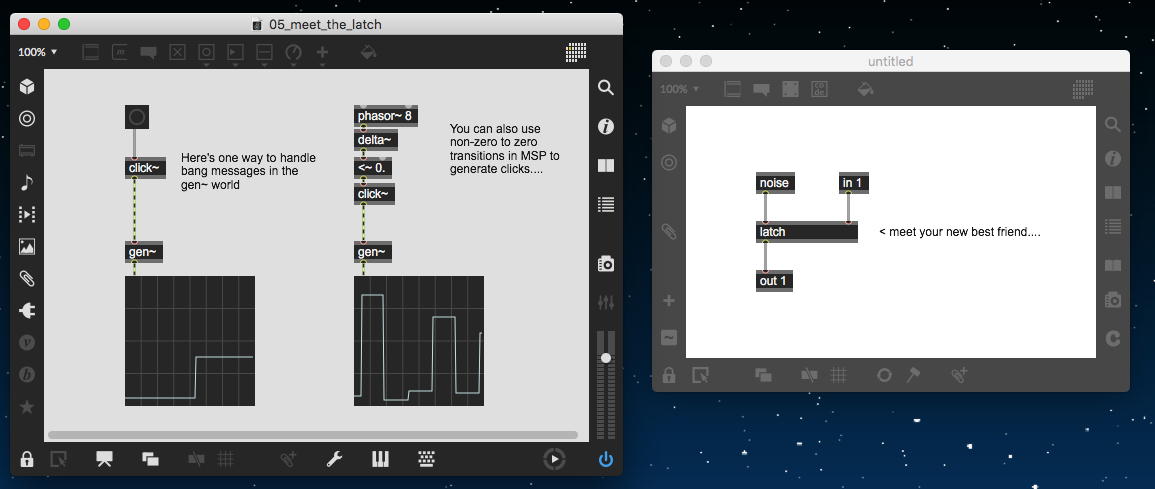Screen dimensions: 1155x489
Task: Open the inspector in the untitled window sidebar
Action: pyautogui.click(x=1113, y=158)
